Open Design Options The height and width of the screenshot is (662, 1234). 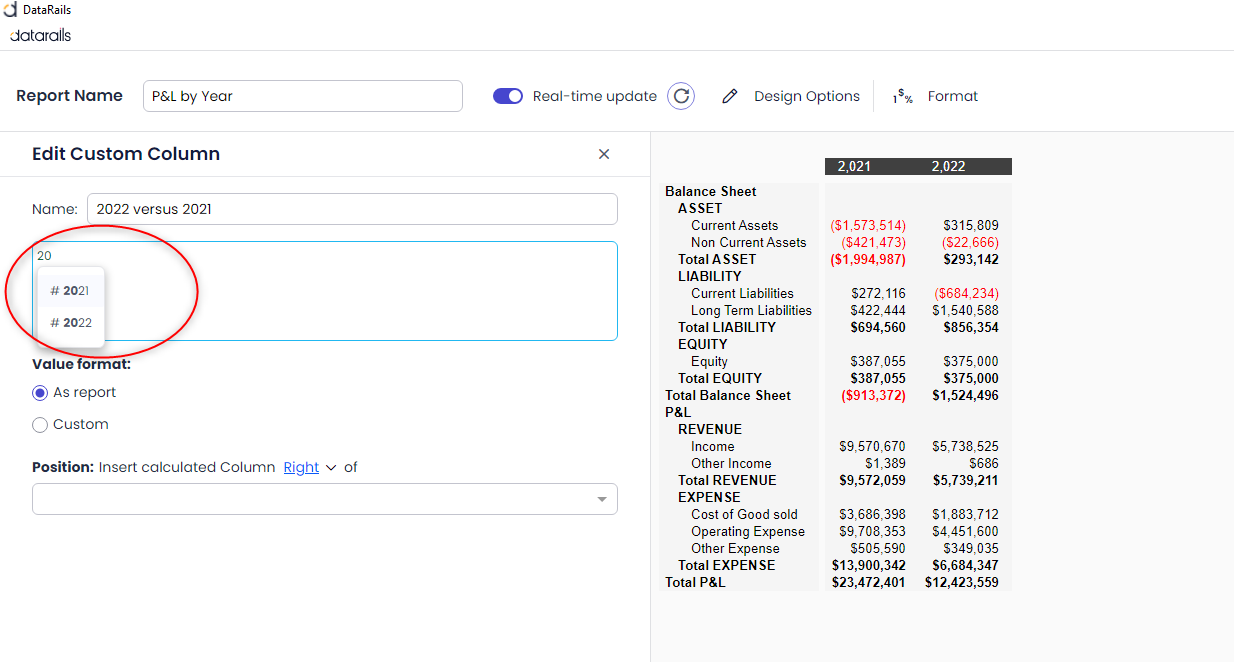pos(806,96)
